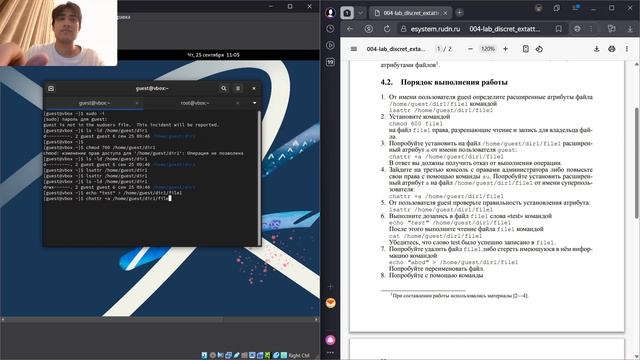The width and height of the screenshot is (640, 360).
Task: Switch to the root@vbox terminal tab
Action: click(x=195, y=103)
